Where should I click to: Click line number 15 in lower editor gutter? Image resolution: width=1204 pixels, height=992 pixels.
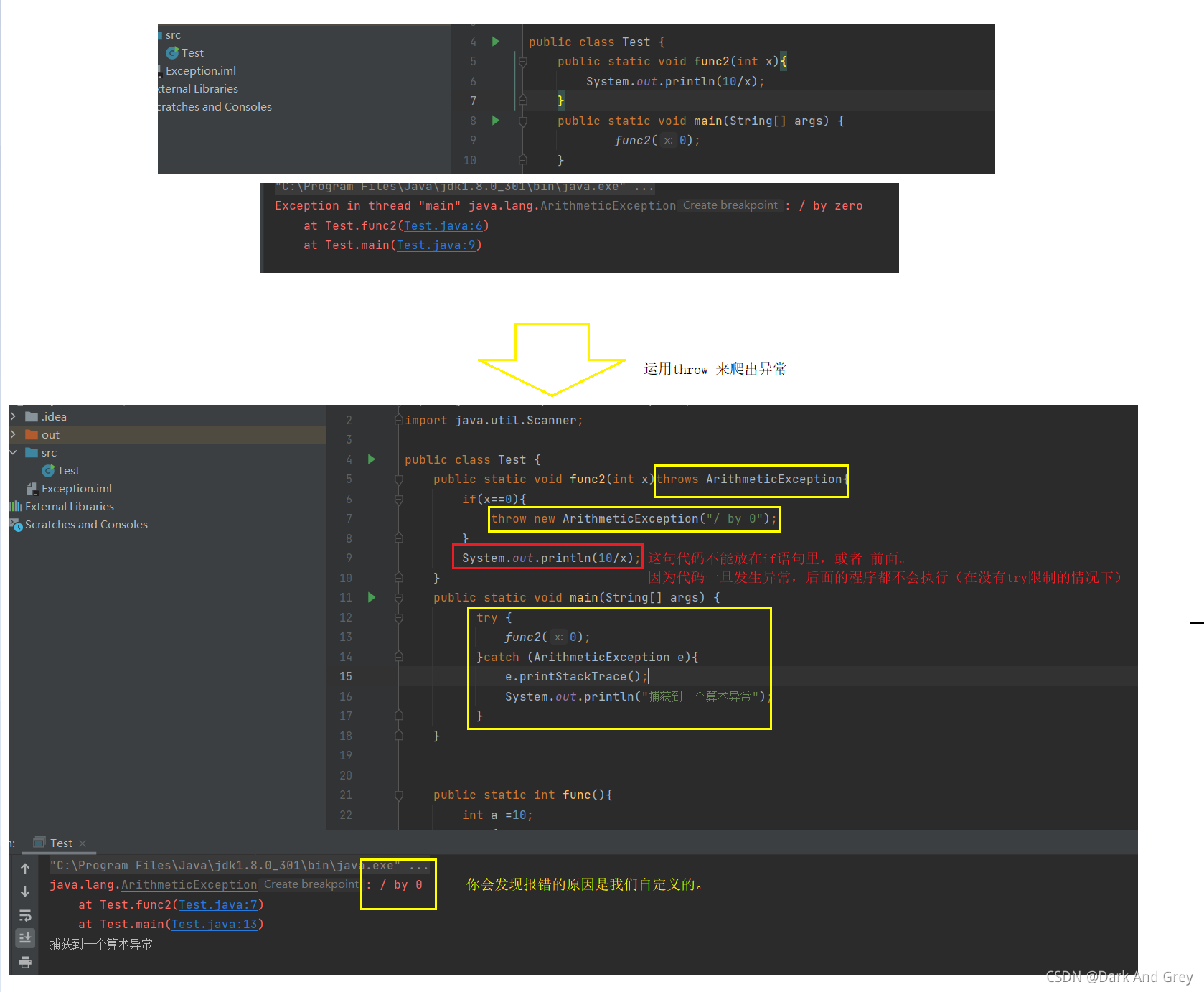(346, 676)
